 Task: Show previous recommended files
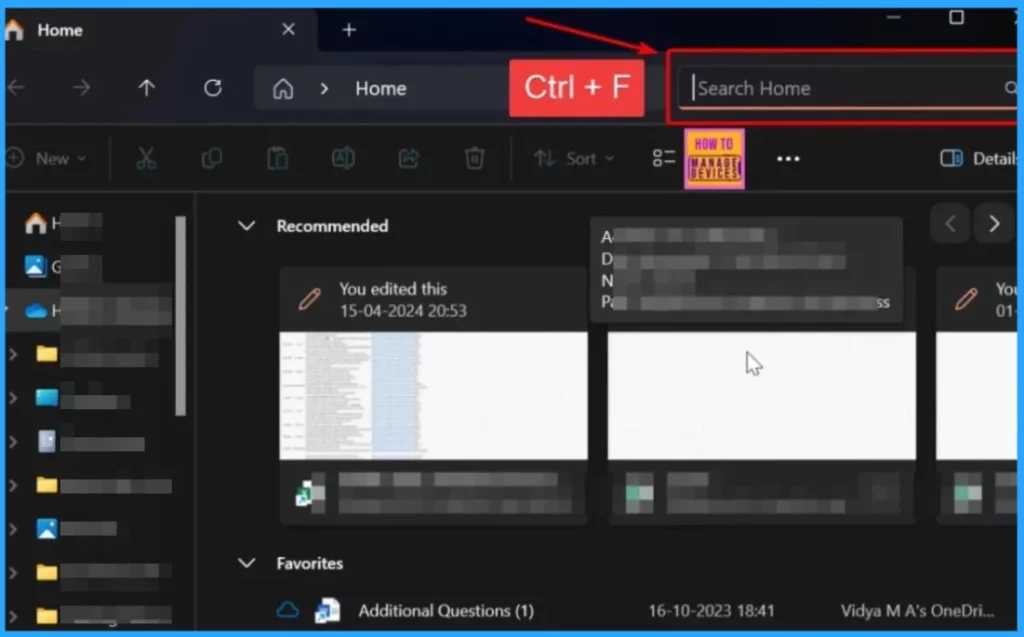pos(950,224)
